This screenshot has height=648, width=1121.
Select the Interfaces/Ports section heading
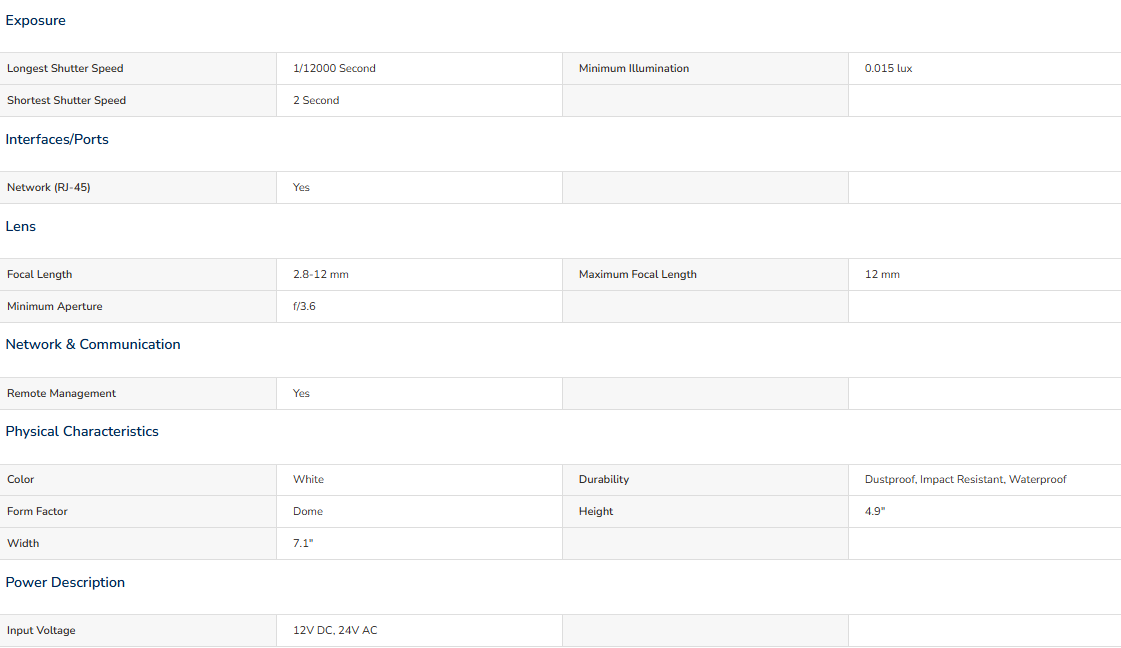point(57,139)
